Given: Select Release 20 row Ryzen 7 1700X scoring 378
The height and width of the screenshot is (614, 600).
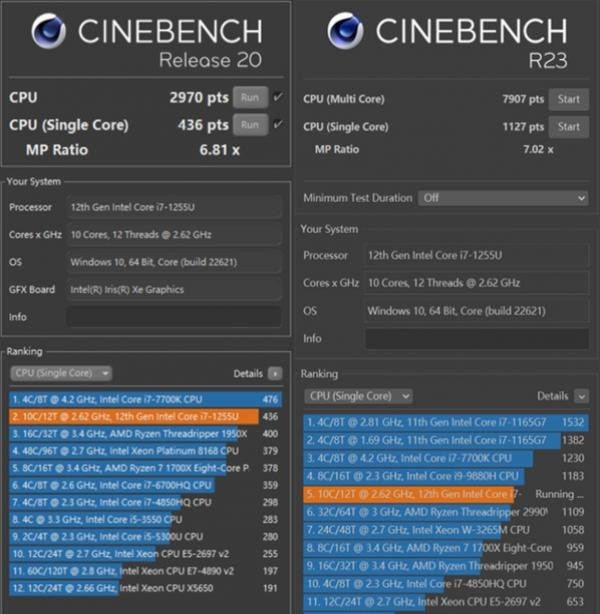Looking at the screenshot, I should click(145, 468).
